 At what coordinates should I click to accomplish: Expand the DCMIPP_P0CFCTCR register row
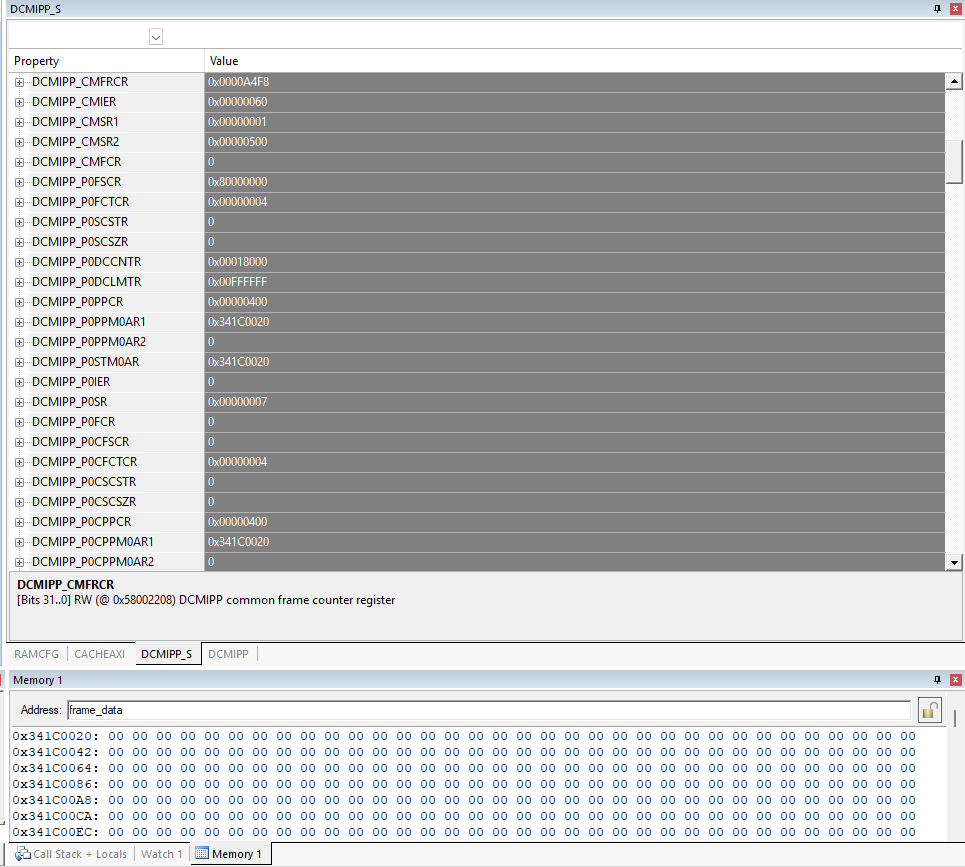click(x=20, y=462)
